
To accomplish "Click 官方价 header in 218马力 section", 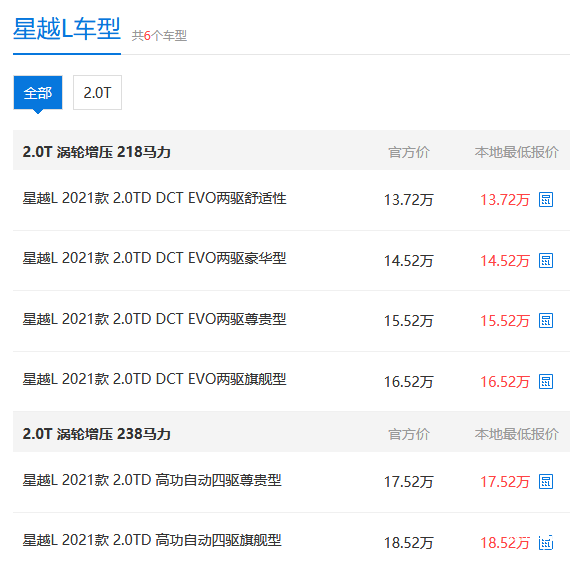I will click(409, 152).
